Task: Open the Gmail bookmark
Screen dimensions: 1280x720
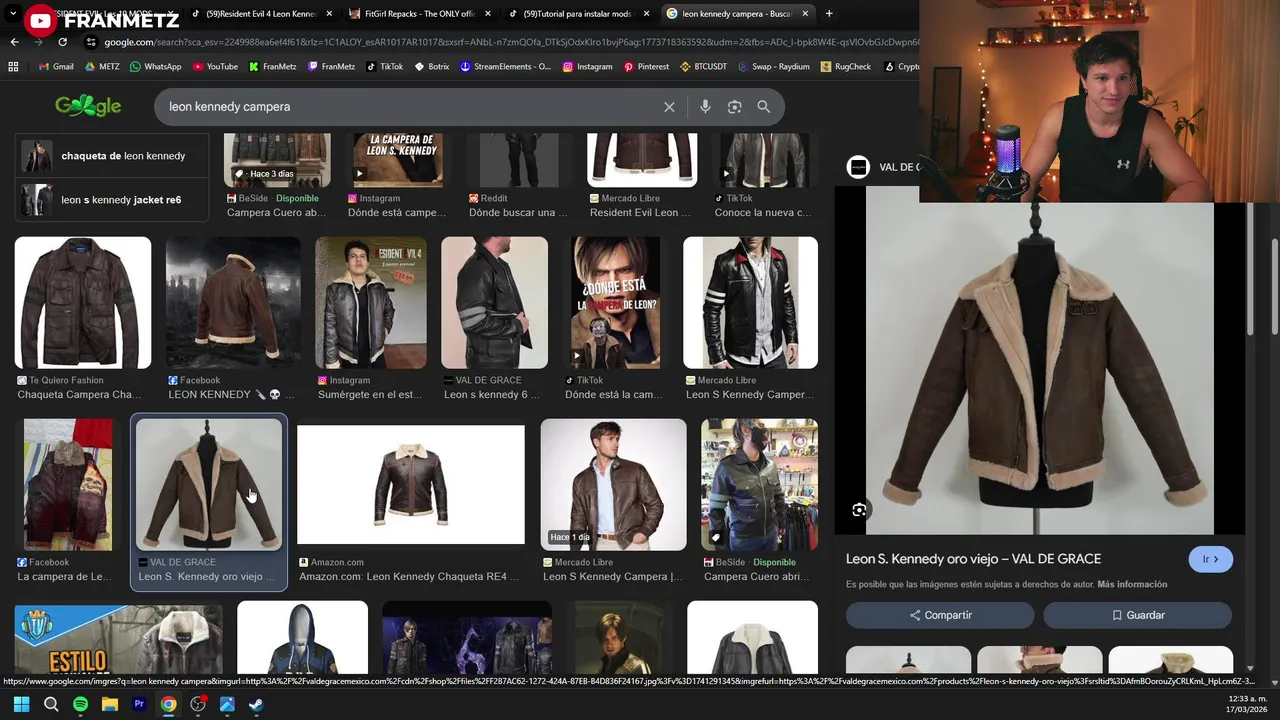Action: [56, 67]
